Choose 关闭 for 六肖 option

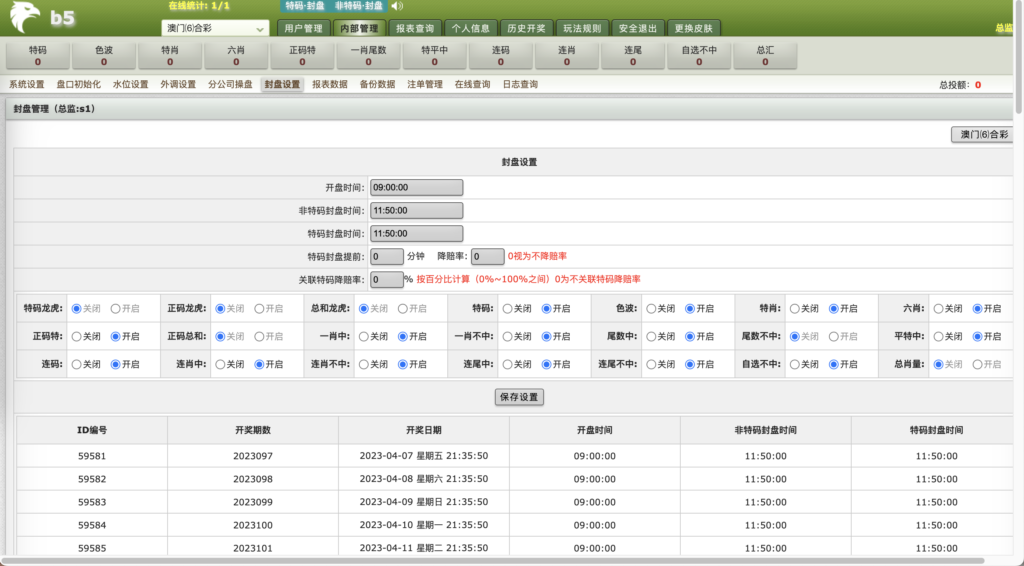click(x=939, y=309)
